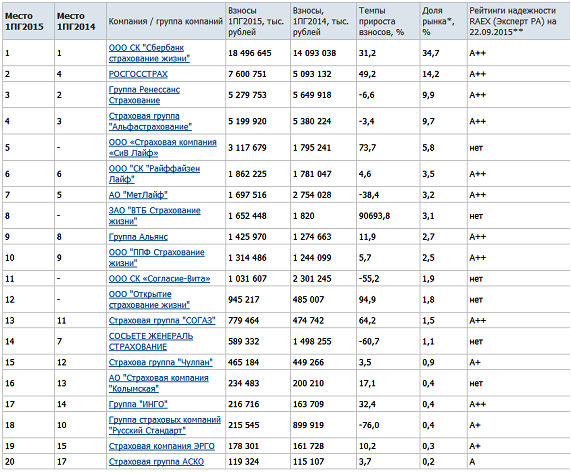The image size is (571, 473).
Task: Select the value 945 217
Action: point(244,300)
